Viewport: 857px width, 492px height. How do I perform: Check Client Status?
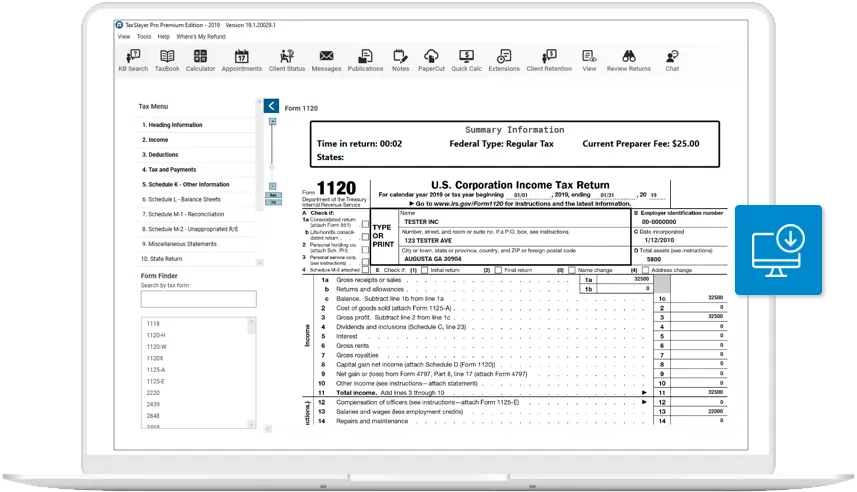click(x=287, y=60)
